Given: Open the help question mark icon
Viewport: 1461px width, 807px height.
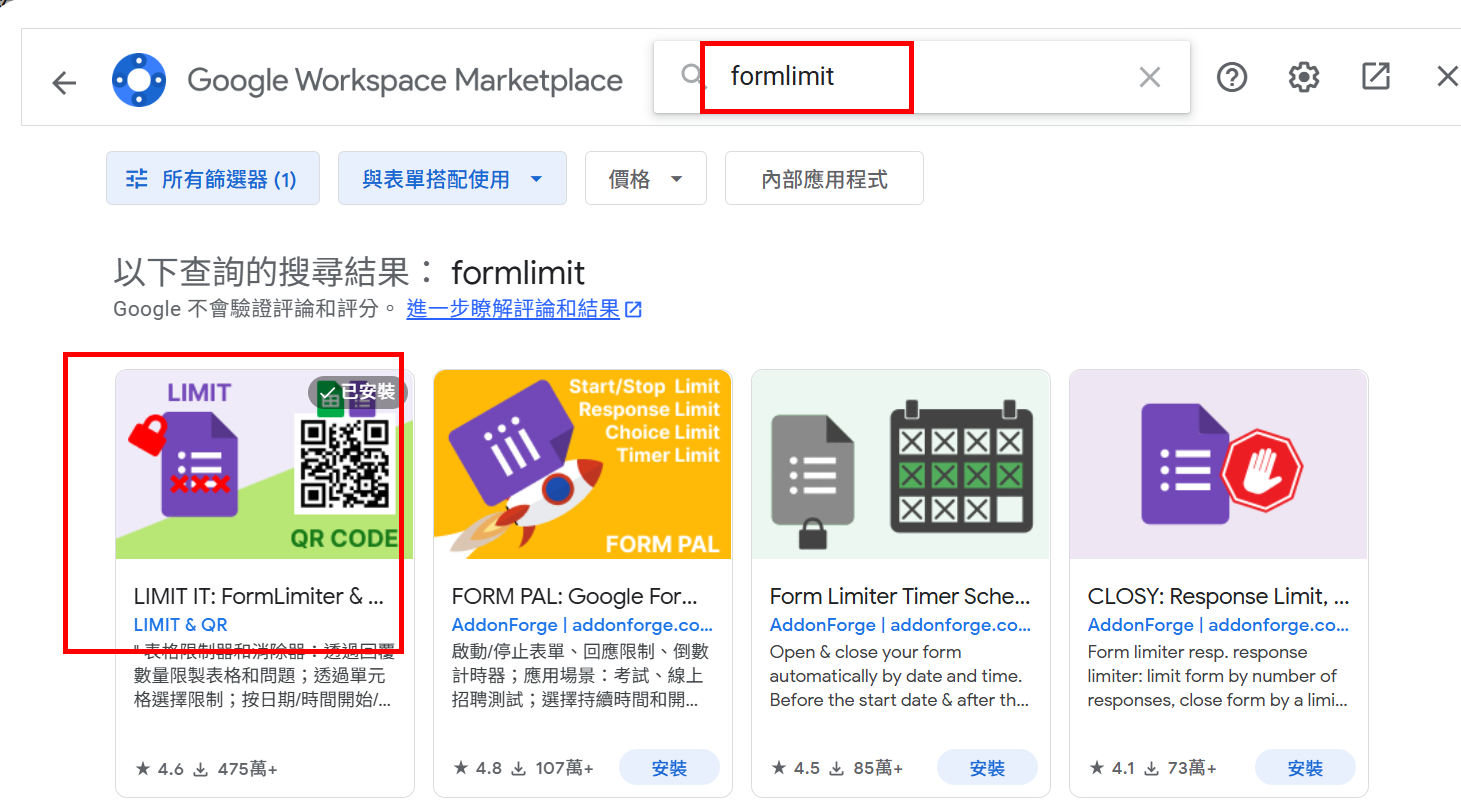Looking at the screenshot, I should pos(1231,77).
